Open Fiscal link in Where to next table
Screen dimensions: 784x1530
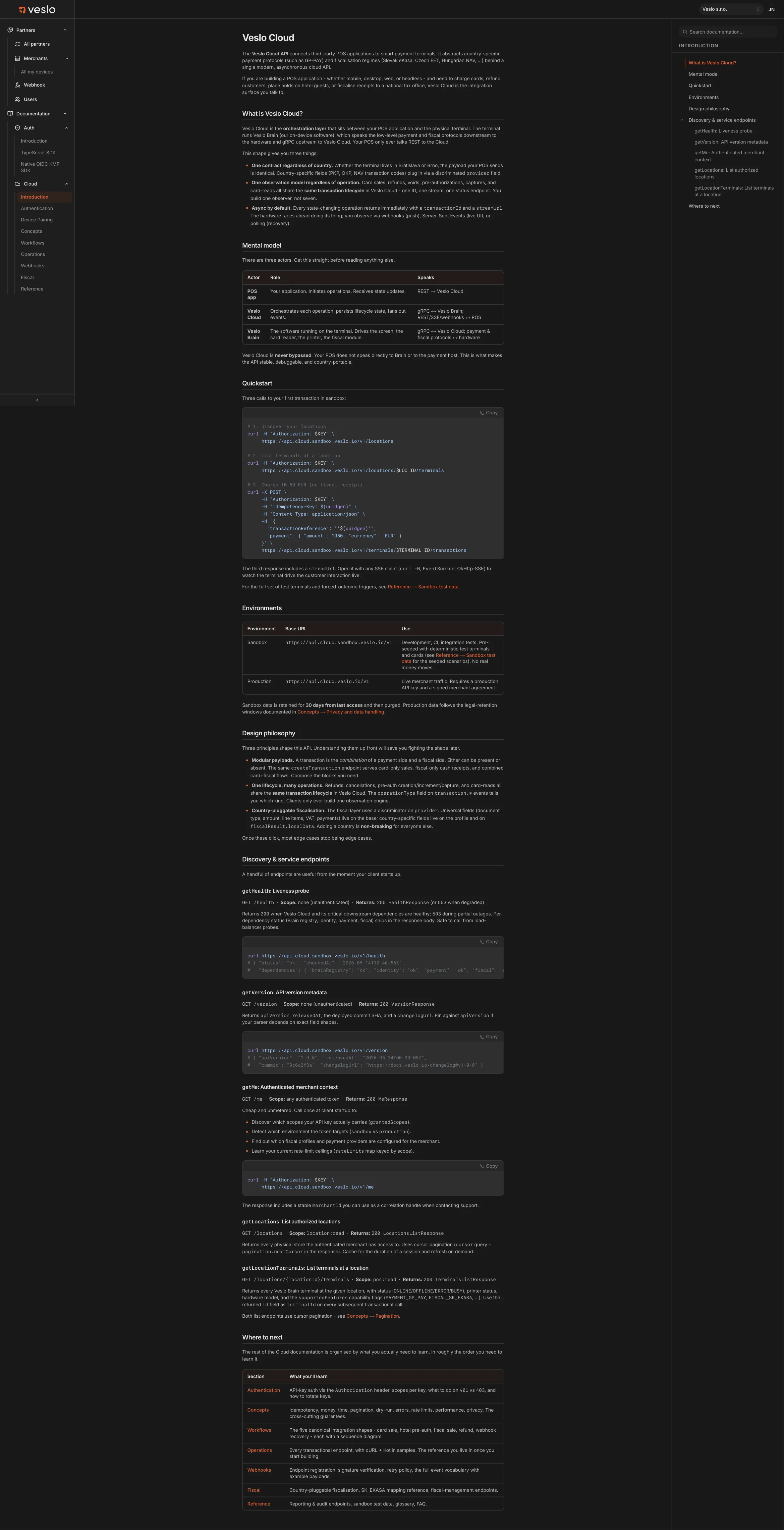tap(254, 1490)
